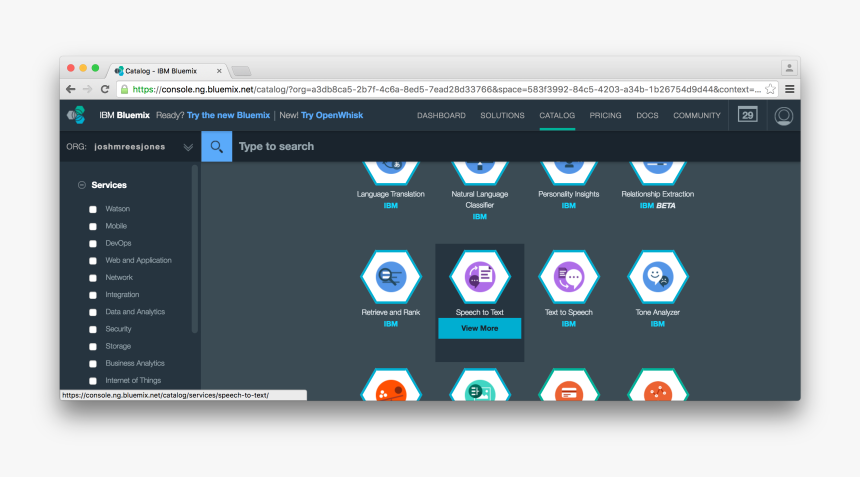
Task: Click the Chrome profile person icon
Action: pos(789,68)
